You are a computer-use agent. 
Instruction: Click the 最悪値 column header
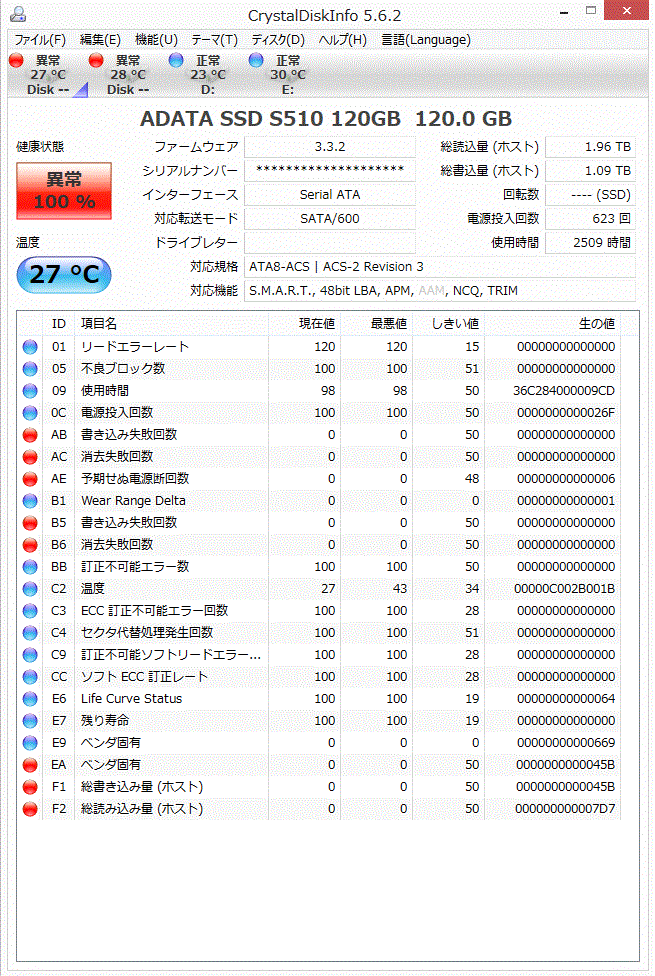click(x=376, y=324)
